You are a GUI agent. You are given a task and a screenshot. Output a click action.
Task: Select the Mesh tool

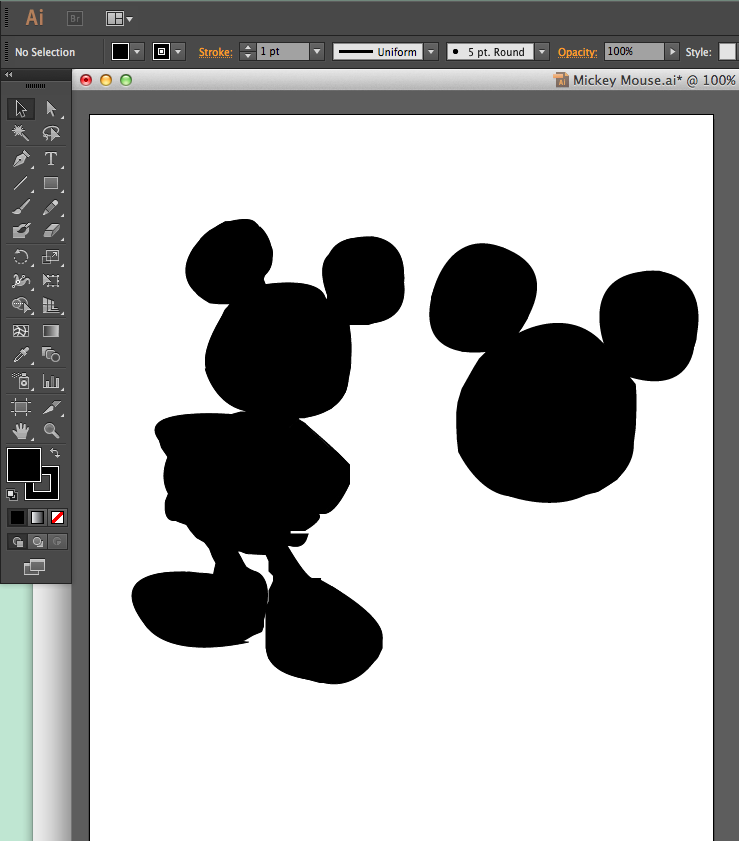click(x=21, y=331)
